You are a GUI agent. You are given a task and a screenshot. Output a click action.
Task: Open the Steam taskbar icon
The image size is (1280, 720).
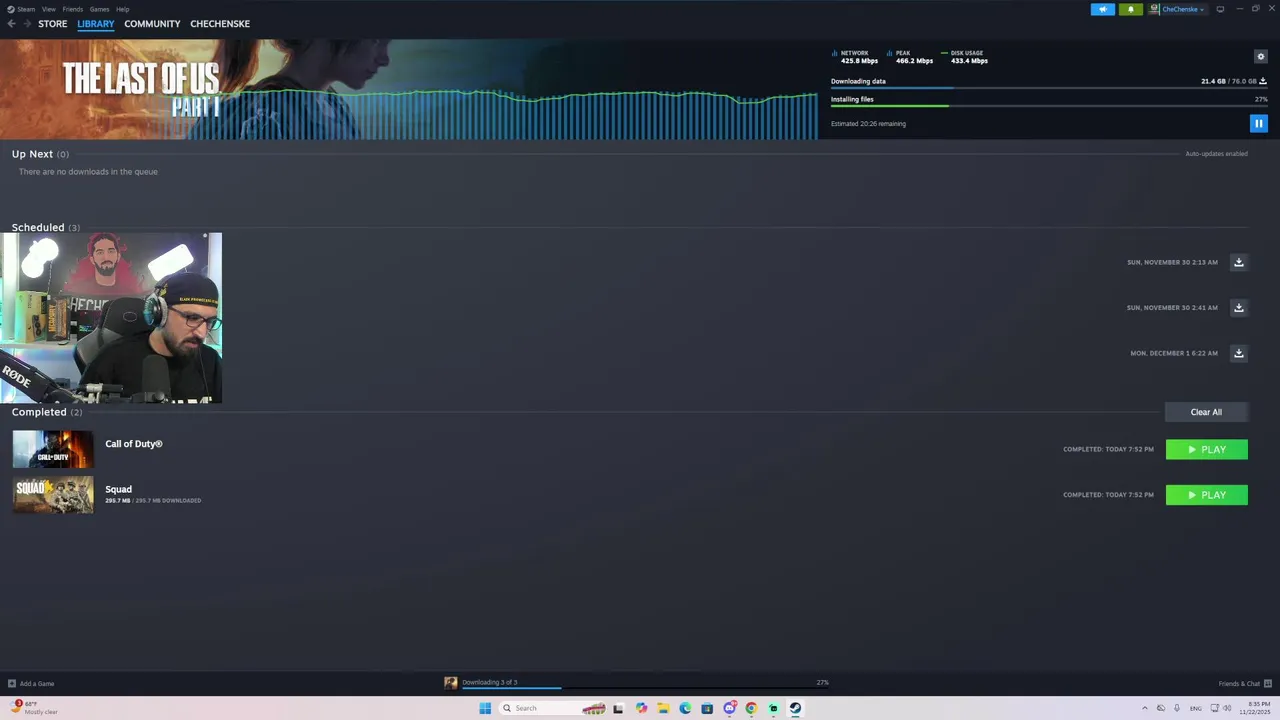(x=795, y=708)
